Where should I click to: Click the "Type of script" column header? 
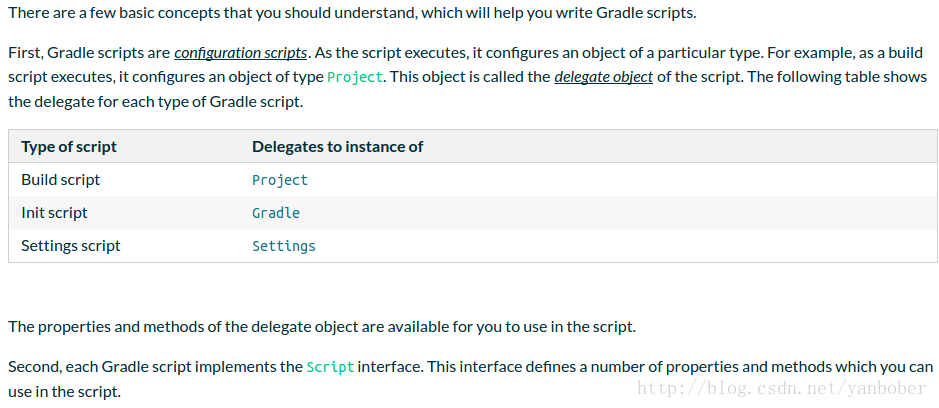pos(69,147)
